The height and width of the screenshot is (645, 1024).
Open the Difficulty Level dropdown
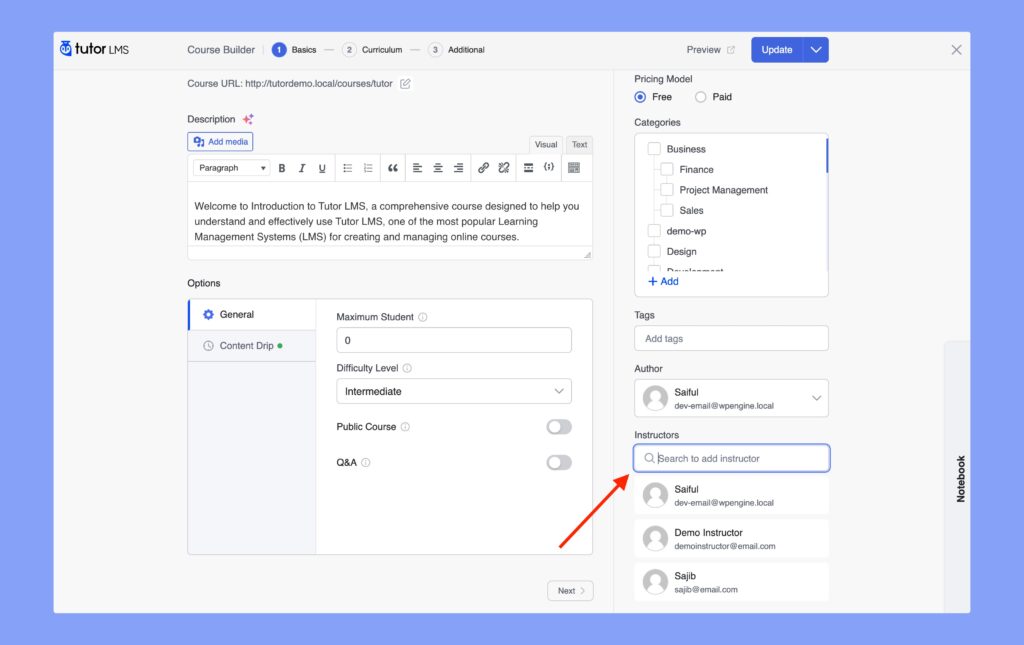click(454, 391)
